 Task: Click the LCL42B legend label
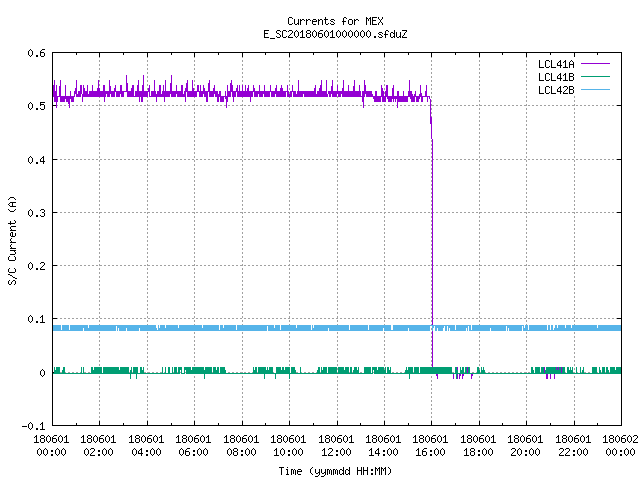tap(556, 90)
